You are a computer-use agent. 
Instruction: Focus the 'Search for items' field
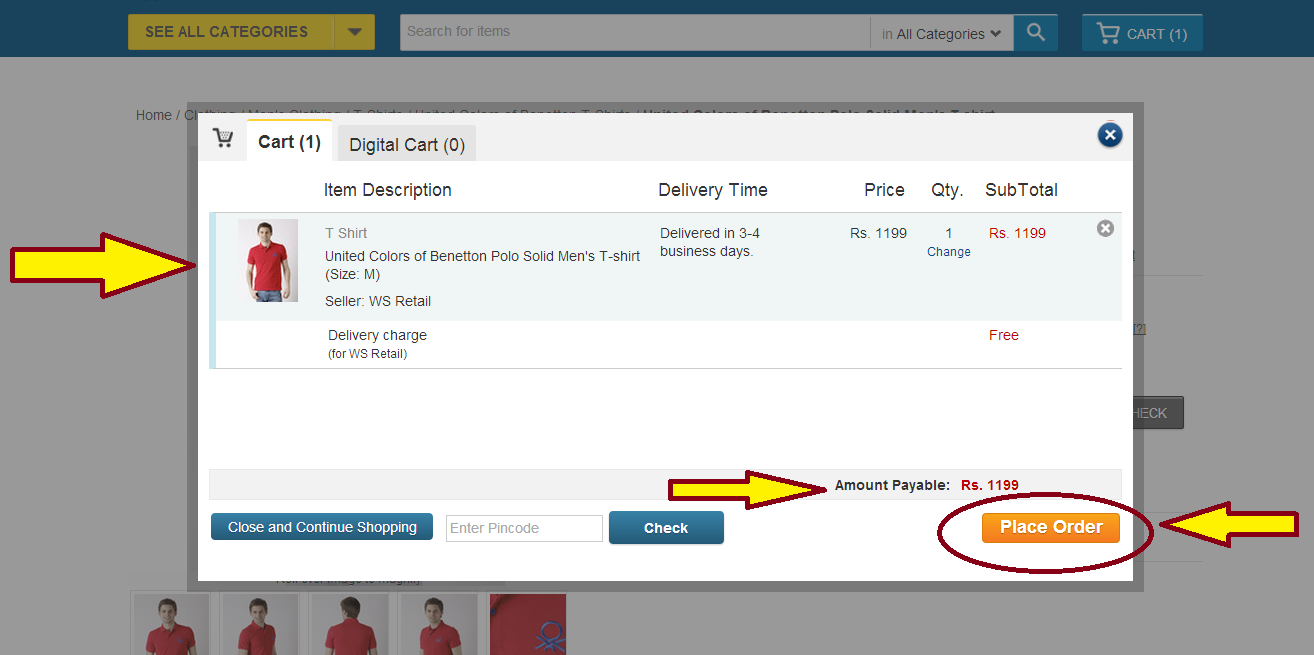pyautogui.click(x=635, y=32)
